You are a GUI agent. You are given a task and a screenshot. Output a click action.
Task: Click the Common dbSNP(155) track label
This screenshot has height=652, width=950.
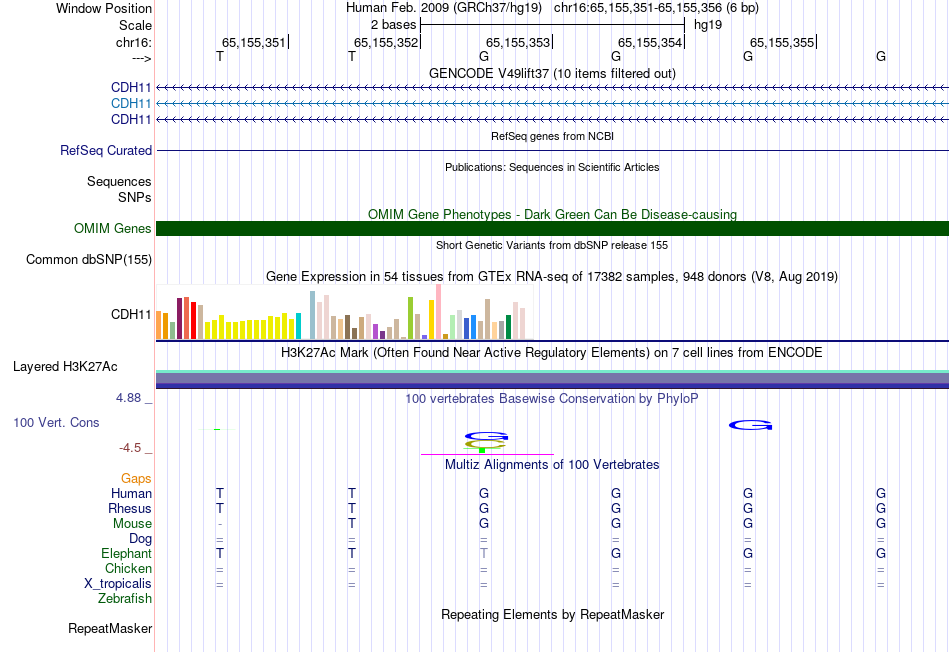(89, 259)
